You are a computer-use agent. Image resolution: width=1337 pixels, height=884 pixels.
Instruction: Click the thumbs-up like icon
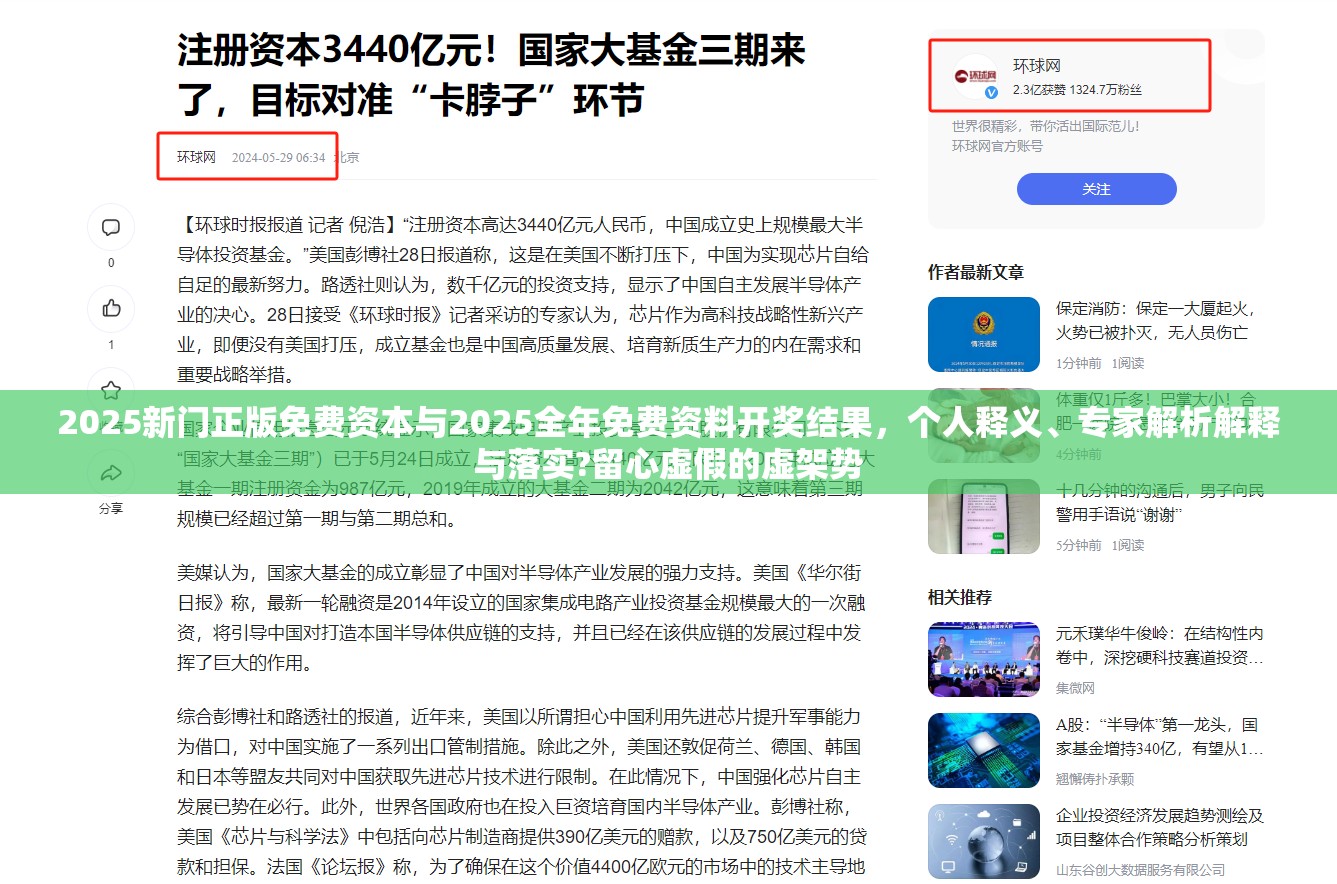pos(111,308)
